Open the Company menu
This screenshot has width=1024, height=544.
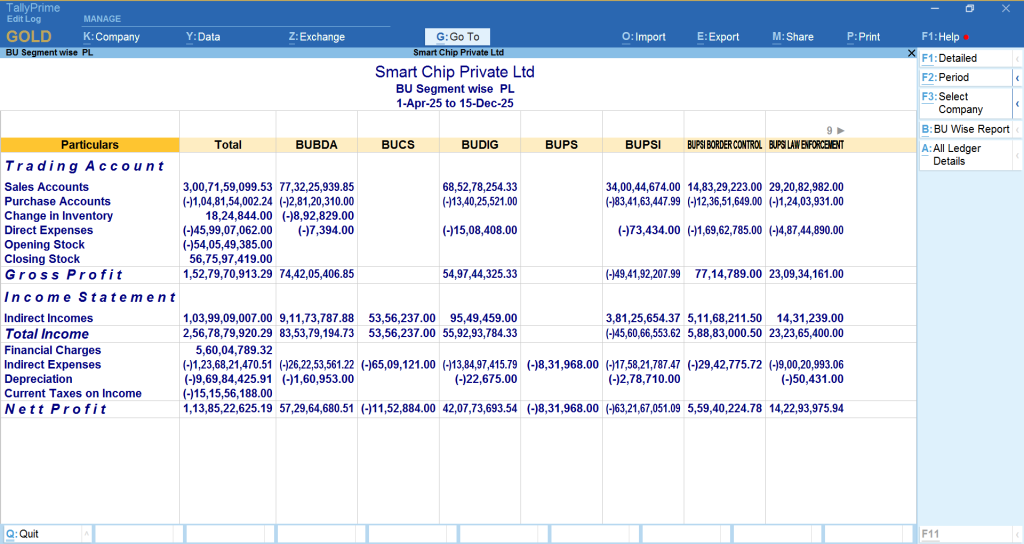click(111, 37)
